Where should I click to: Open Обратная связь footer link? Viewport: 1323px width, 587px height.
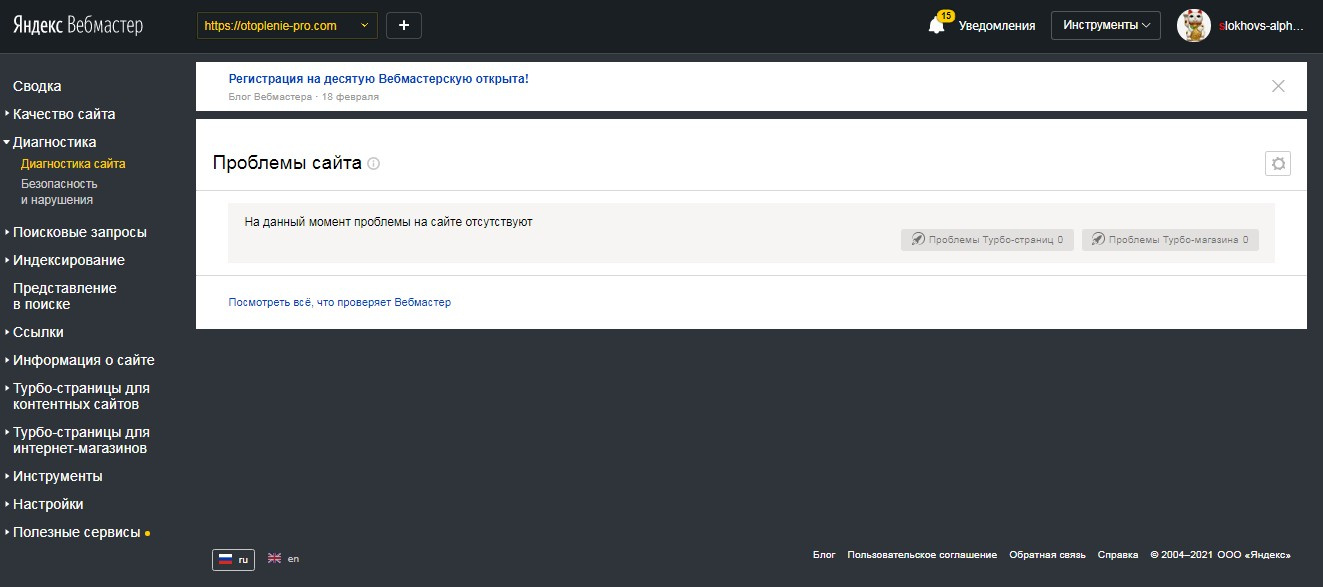(1047, 554)
